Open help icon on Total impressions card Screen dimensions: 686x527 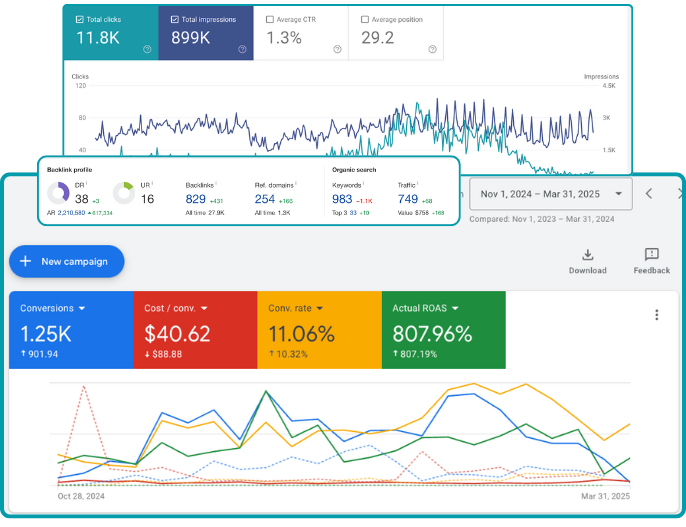pos(242,49)
